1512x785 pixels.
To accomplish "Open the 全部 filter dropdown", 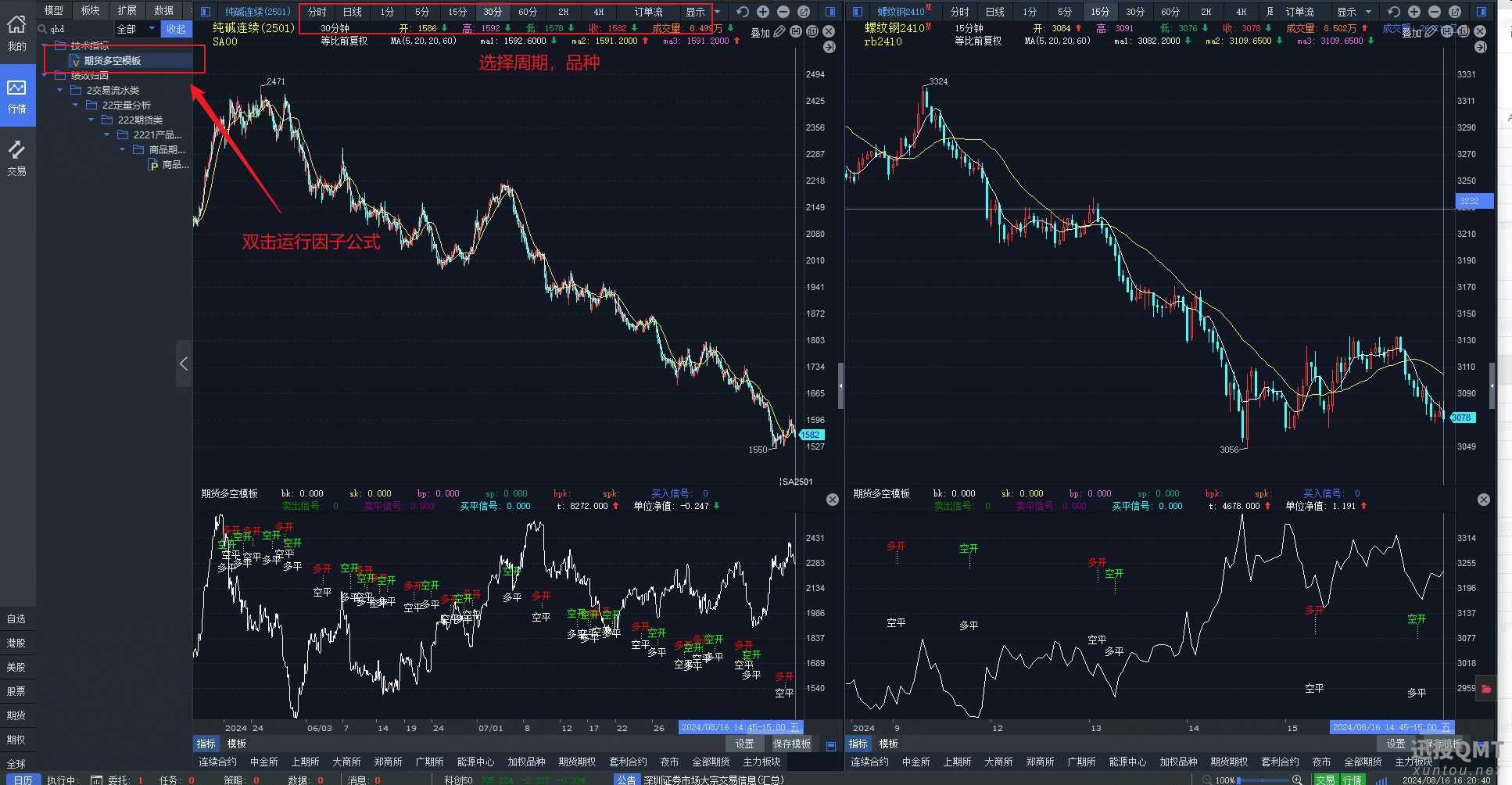I will [136, 29].
